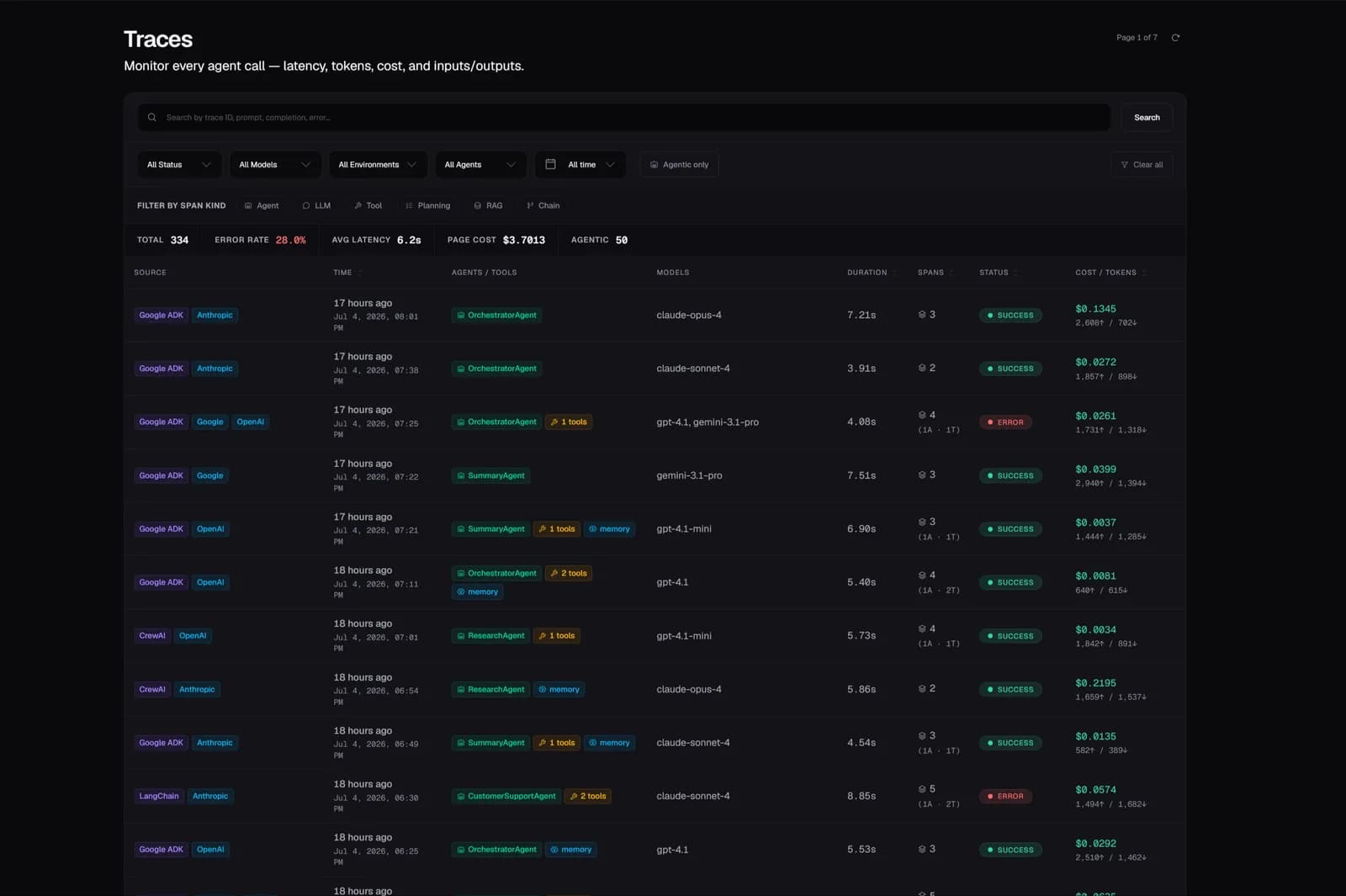Open the All time date range dropdown
This screenshot has width=1346, height=896.
(580, 165)
